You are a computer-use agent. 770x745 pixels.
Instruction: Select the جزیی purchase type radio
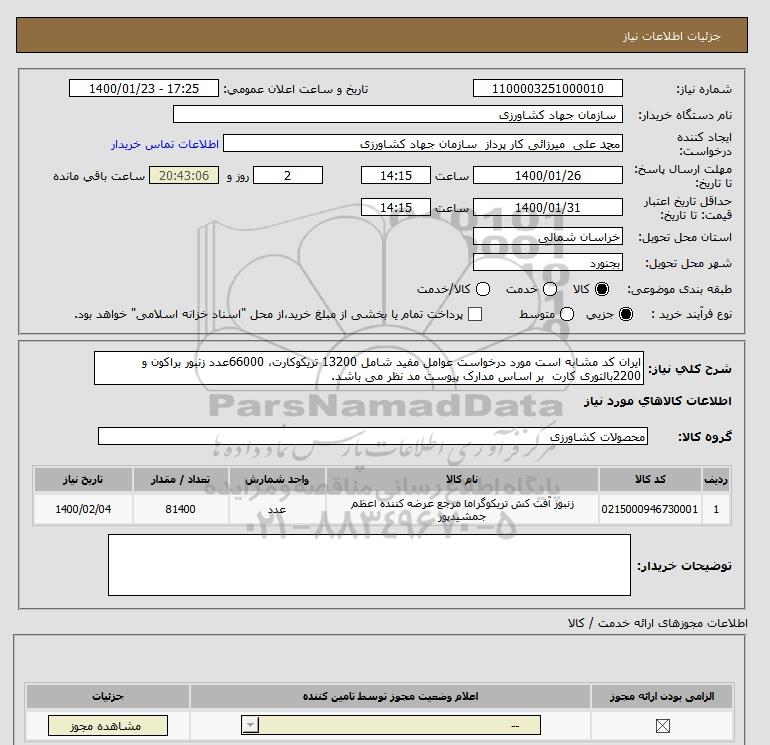pyautogui.click(x=626, y=314)
